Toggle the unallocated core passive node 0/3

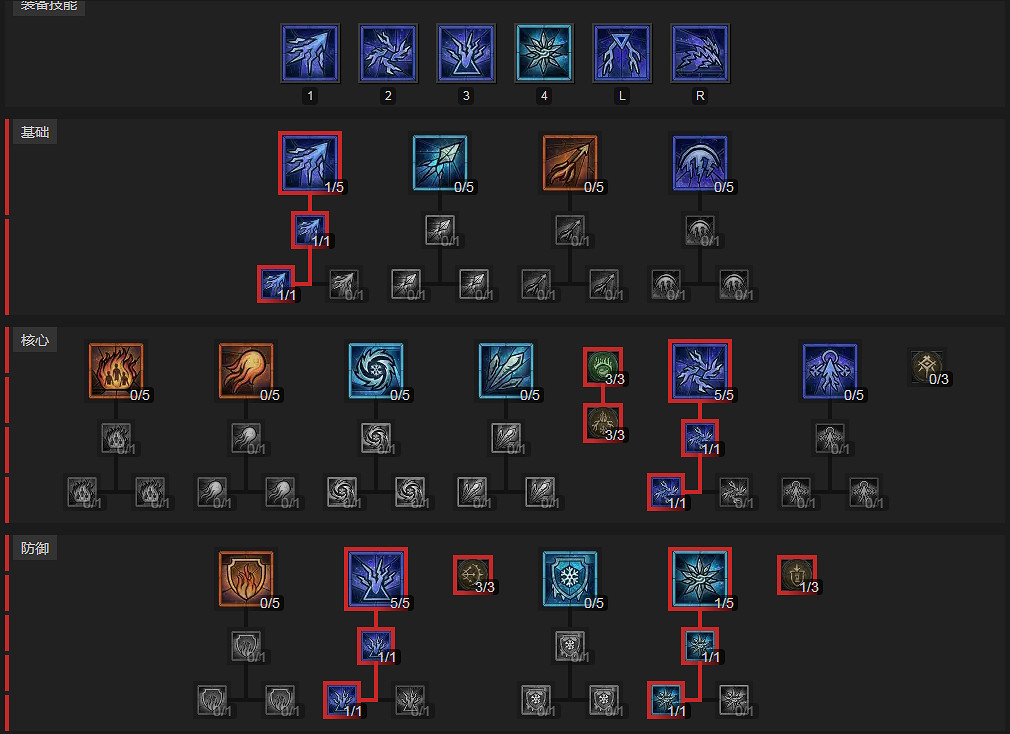tap(928, 366)
